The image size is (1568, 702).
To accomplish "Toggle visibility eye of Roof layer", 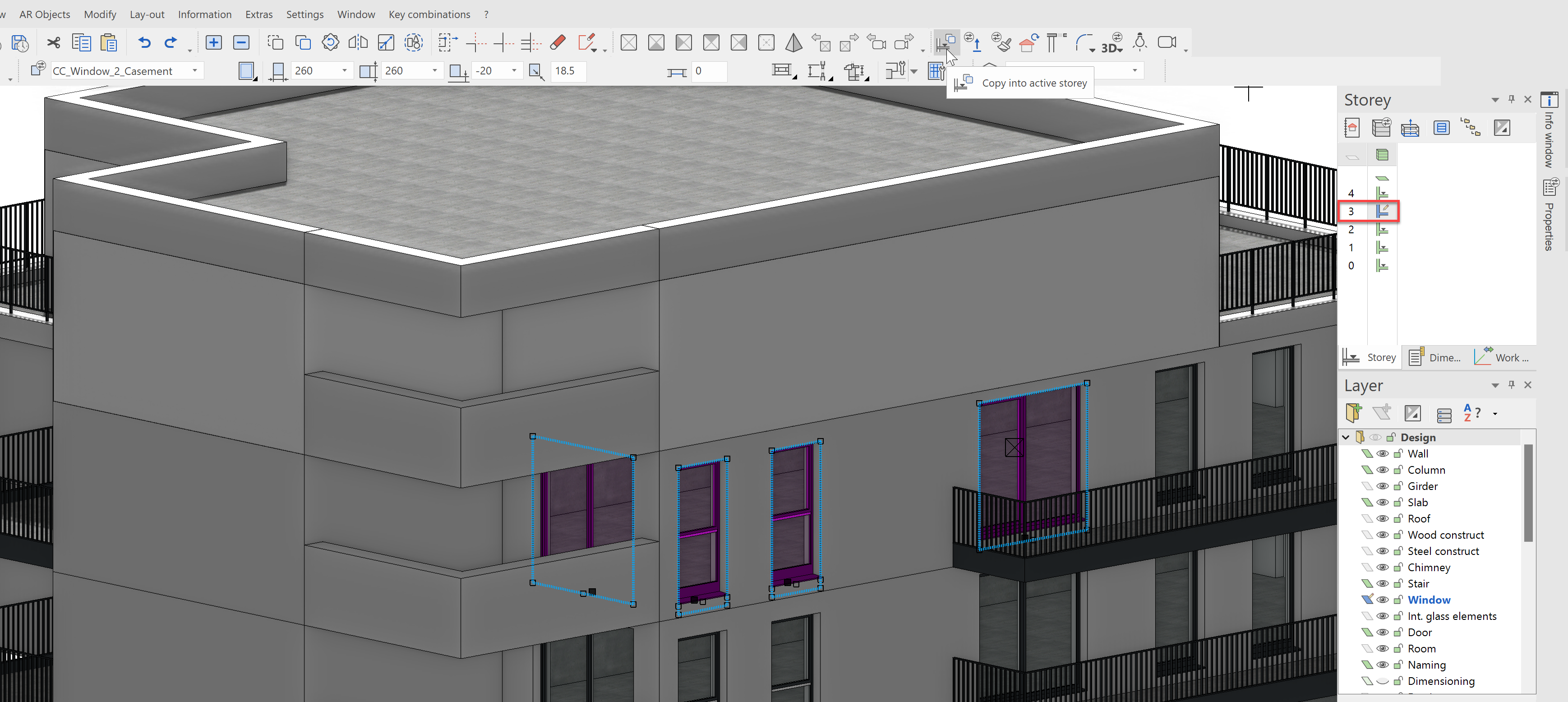I will coord(1383,519).
